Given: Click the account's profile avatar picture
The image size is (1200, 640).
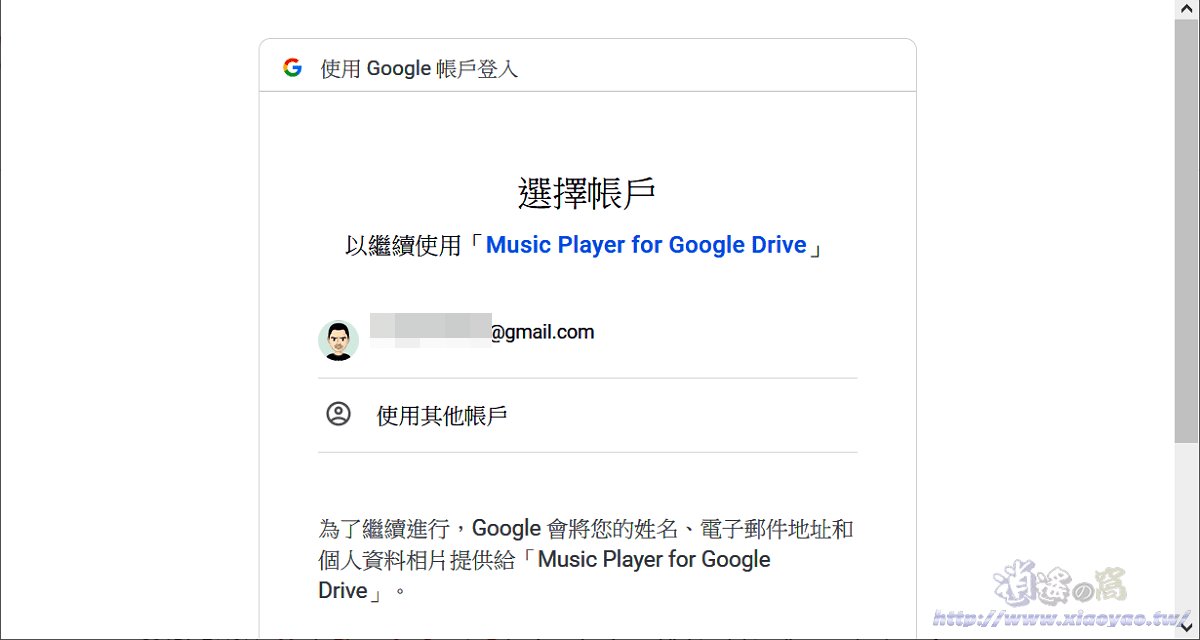Looking at the screenshot, I should 339,340.
